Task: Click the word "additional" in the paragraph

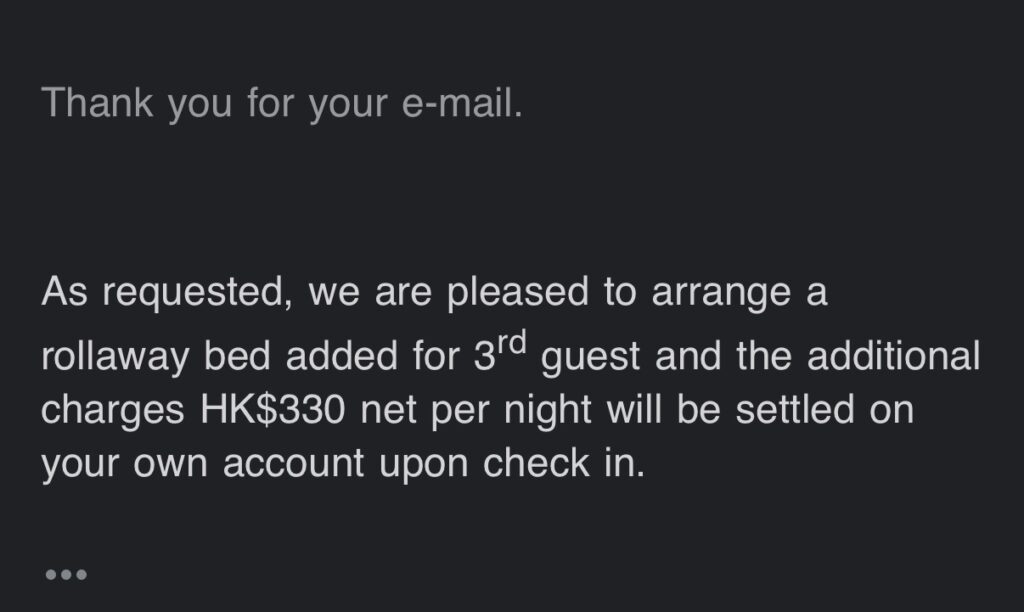Action: click(893, 356)
